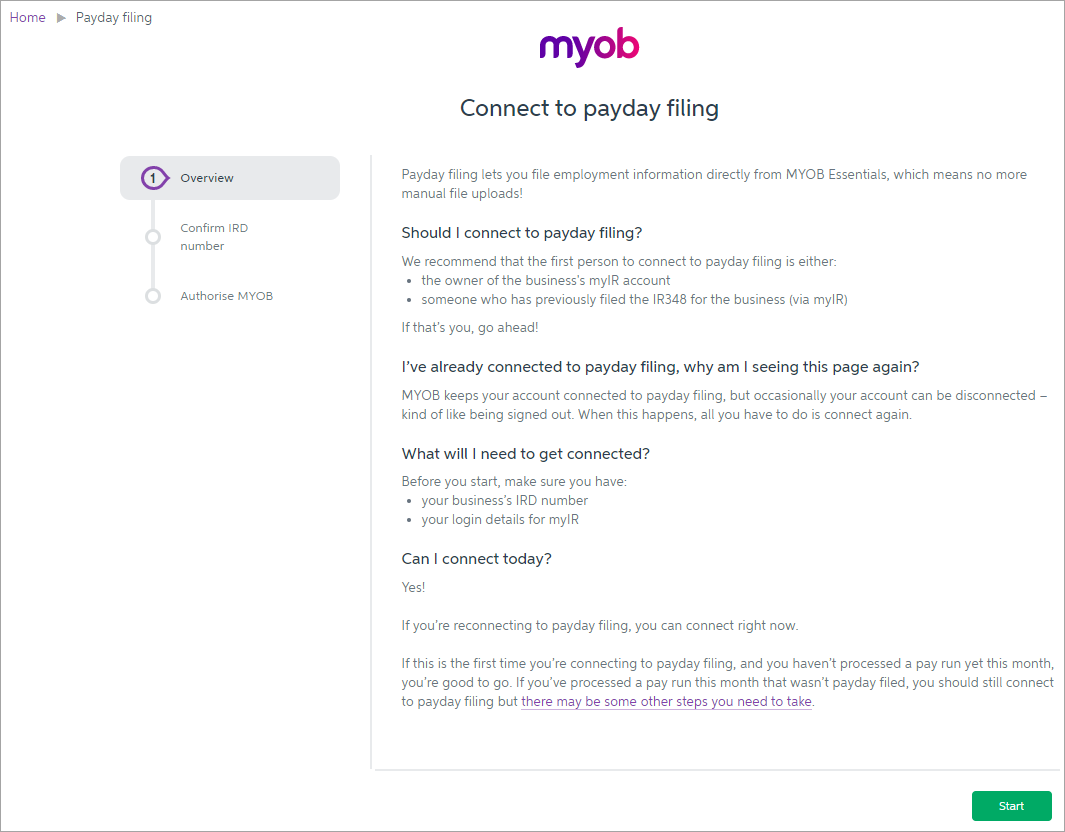
Task: Click the 'your login details for myIR' bullet
Action: click(x=500, y=520)
